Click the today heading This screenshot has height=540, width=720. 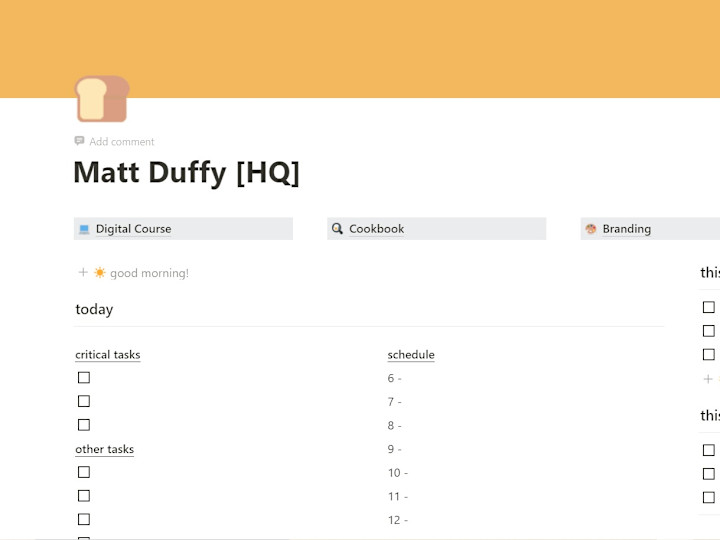point(94,309)
